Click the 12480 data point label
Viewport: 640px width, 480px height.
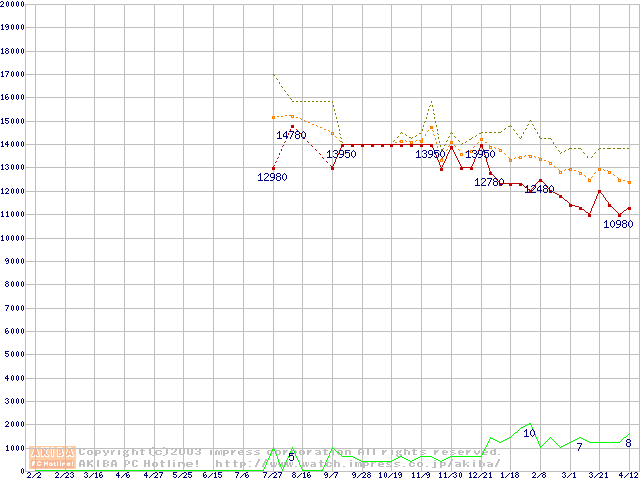[539, 189]
